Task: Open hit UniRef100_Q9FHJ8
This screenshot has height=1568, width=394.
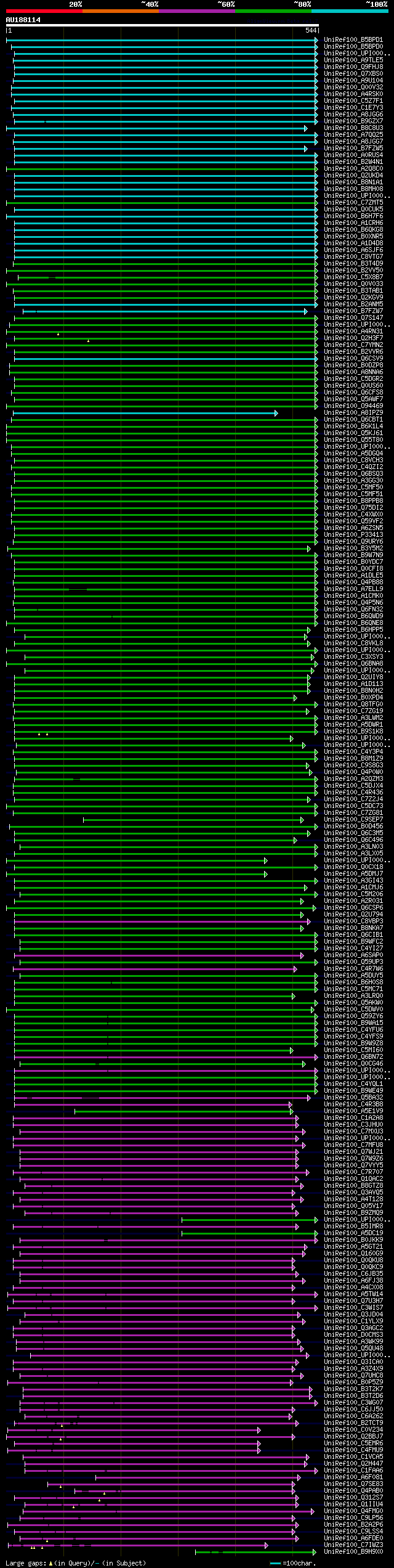Action: coord(353,67)
